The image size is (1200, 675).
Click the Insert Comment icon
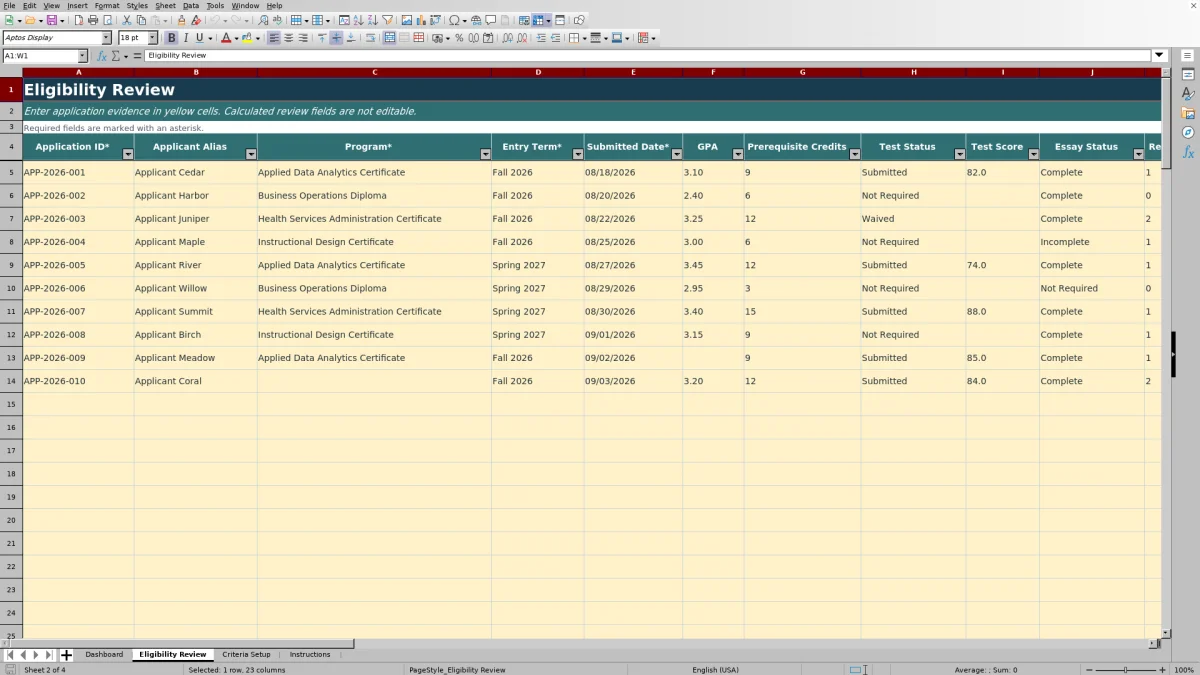[x=490, y=20]
